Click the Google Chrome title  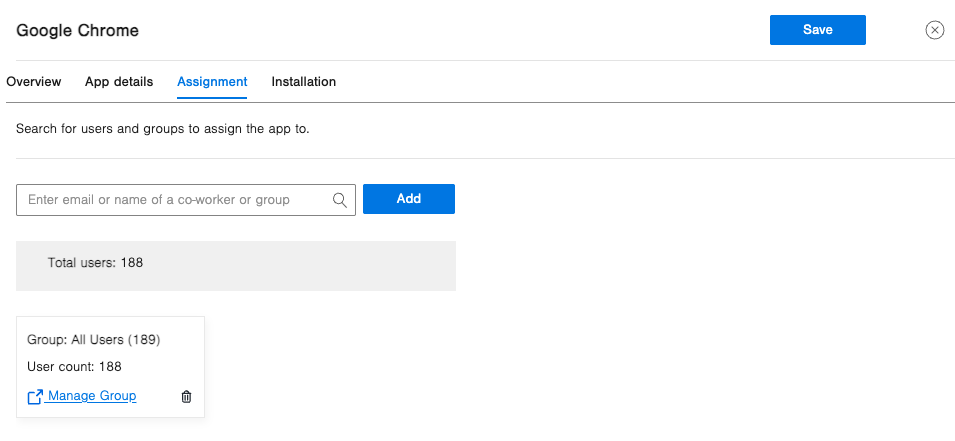(77, 30)
